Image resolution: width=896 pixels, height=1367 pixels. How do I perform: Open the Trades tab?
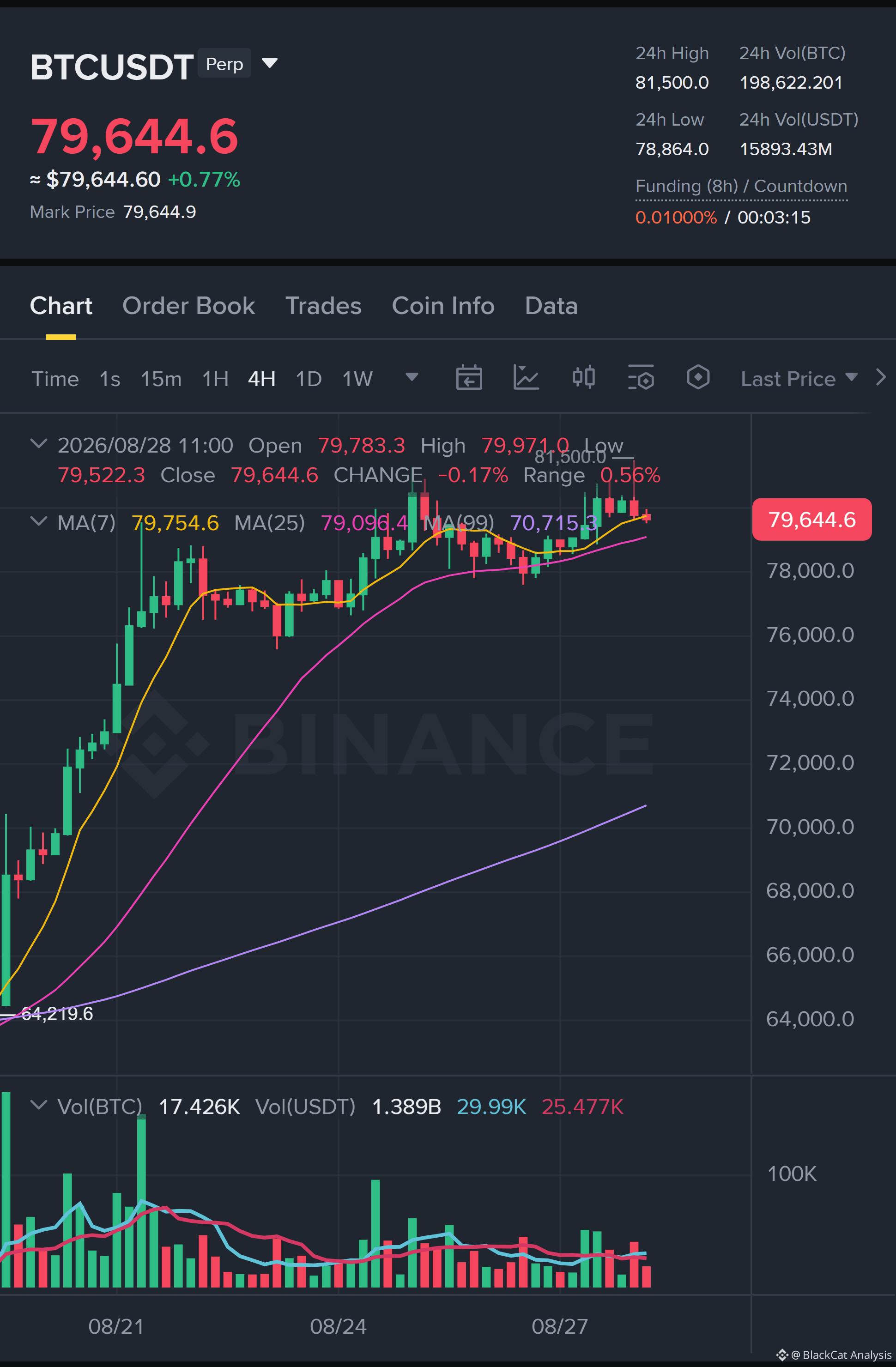coord(323,306)
